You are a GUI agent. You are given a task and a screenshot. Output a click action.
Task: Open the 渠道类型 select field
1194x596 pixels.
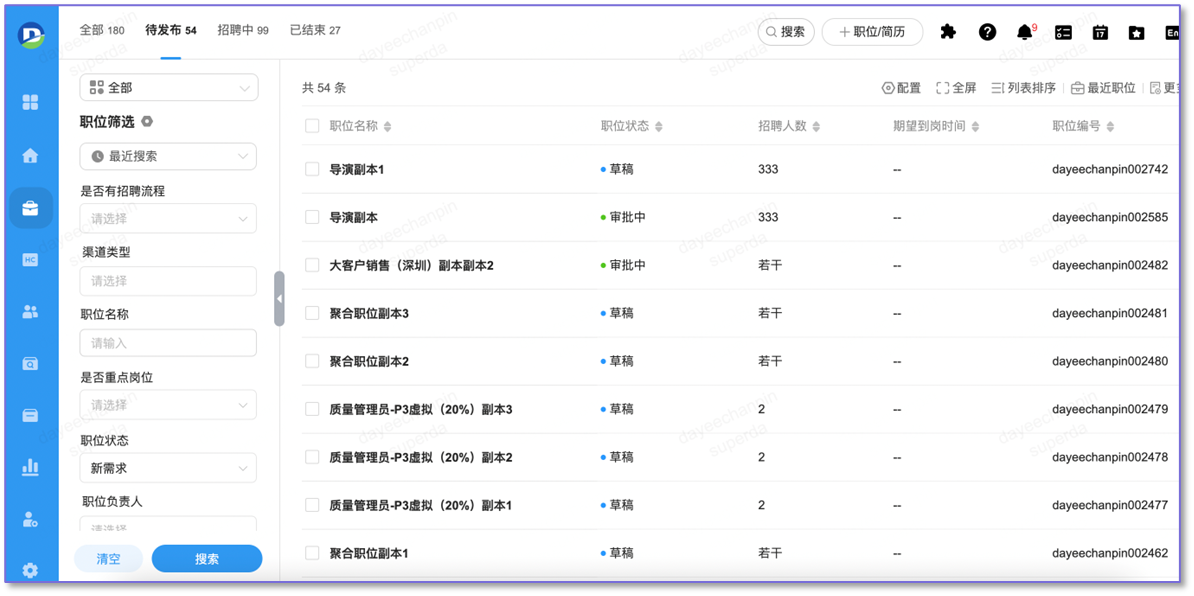tap(168, 281)
